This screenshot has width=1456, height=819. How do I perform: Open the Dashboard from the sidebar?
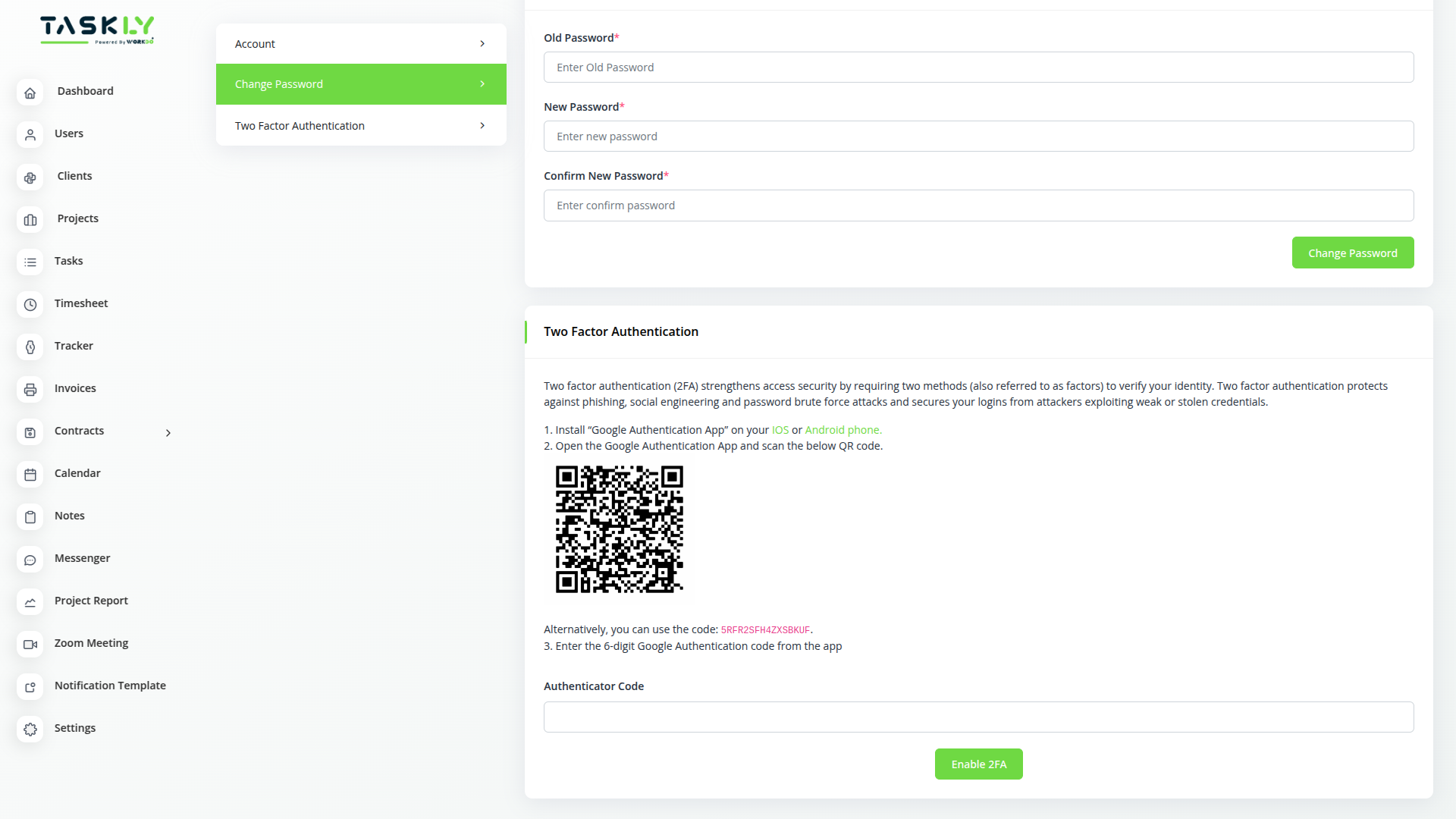pyautogui.click(x=30, y=92)
